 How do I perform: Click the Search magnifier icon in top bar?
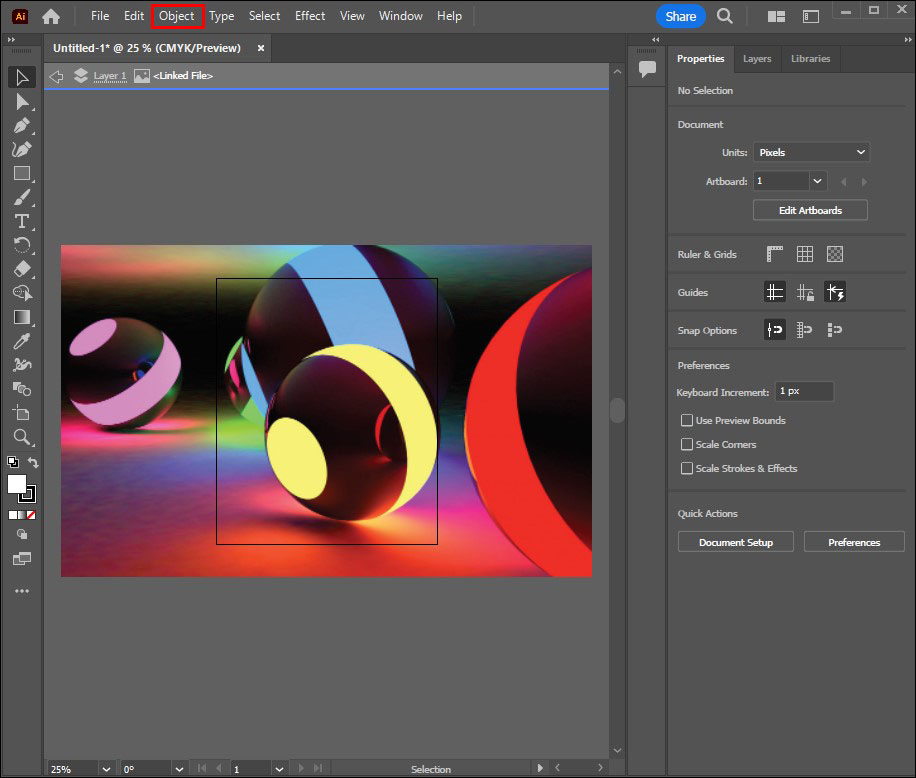pyautogui.click(x=725, y=16)
